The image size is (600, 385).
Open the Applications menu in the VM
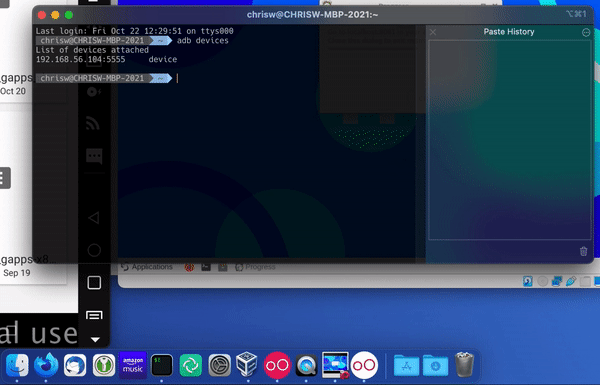[147, 267]
